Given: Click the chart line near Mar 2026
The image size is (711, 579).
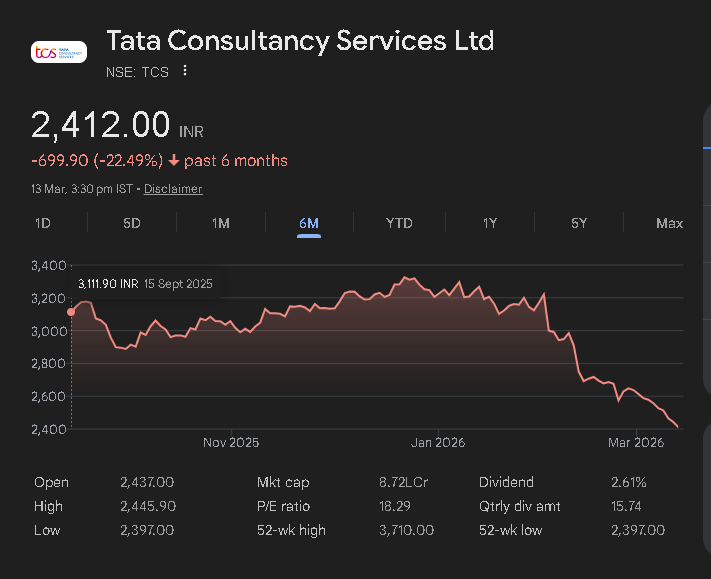Looking at the screenshot, I should (635, 389).
